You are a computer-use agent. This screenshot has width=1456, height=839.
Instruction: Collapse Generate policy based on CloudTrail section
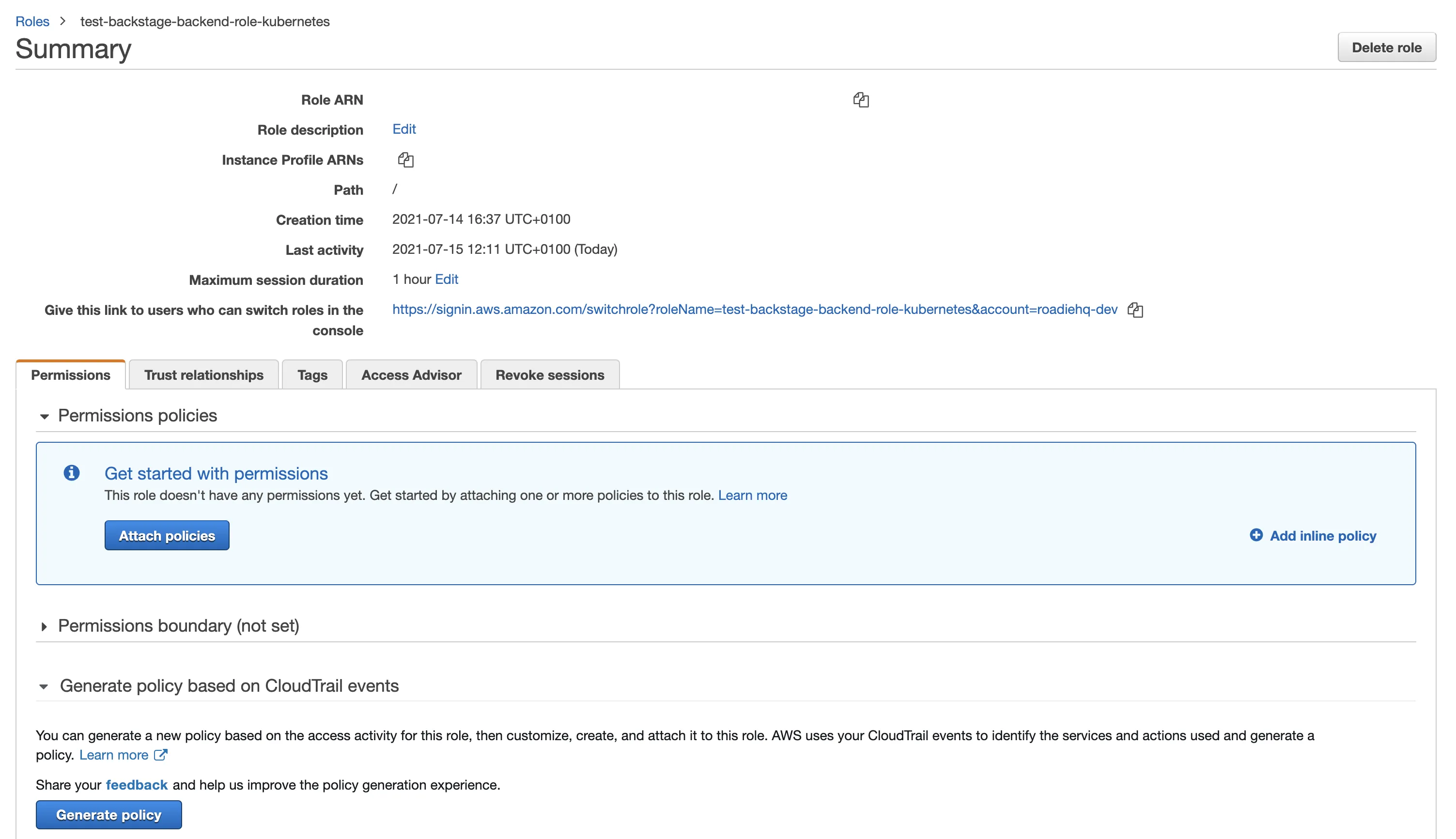click(x=45, y=686)
